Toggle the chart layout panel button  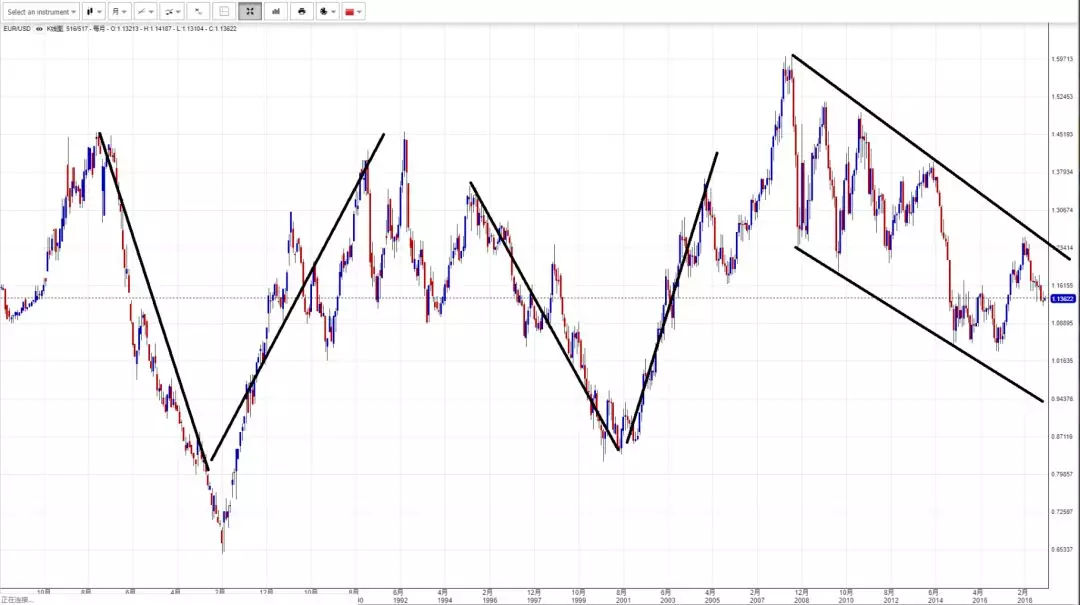[x=224, y=12]
